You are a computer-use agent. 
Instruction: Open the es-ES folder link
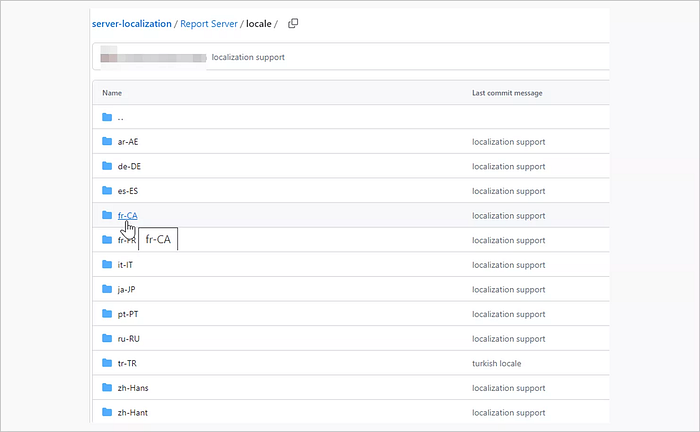click(x=128, y=191)
